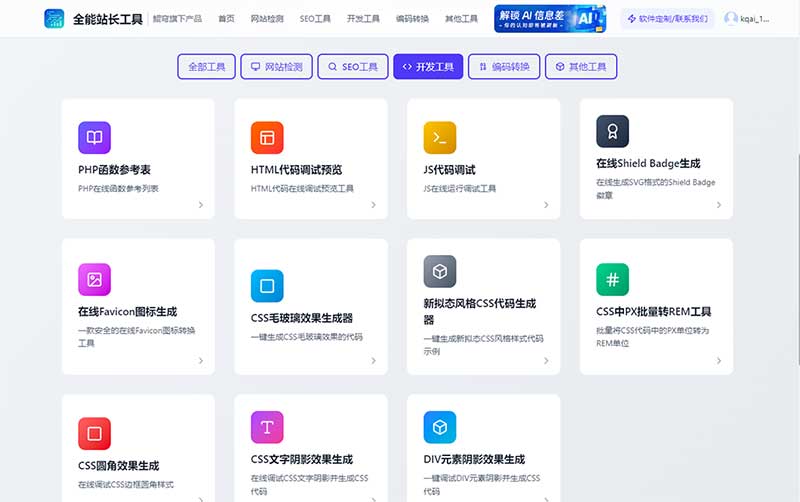Open the 在线Shield Badge生成 title link
The height and width of the screenshot is (502, 800).
click(648, 164)
